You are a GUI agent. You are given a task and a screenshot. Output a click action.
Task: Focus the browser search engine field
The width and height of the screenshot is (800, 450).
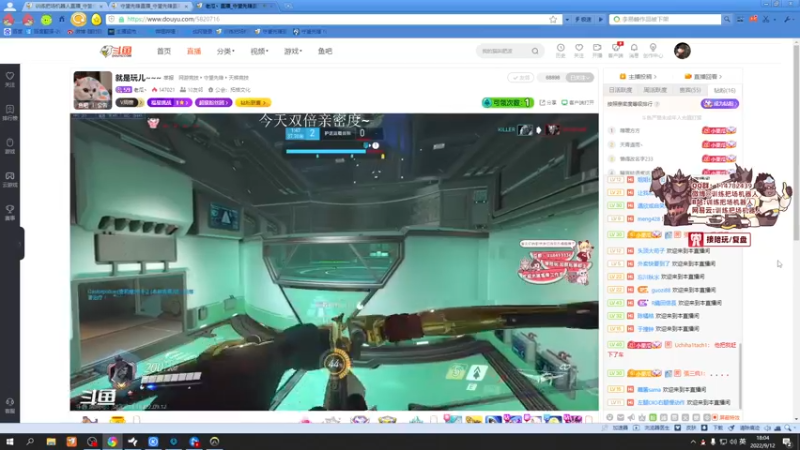[665, 19]
